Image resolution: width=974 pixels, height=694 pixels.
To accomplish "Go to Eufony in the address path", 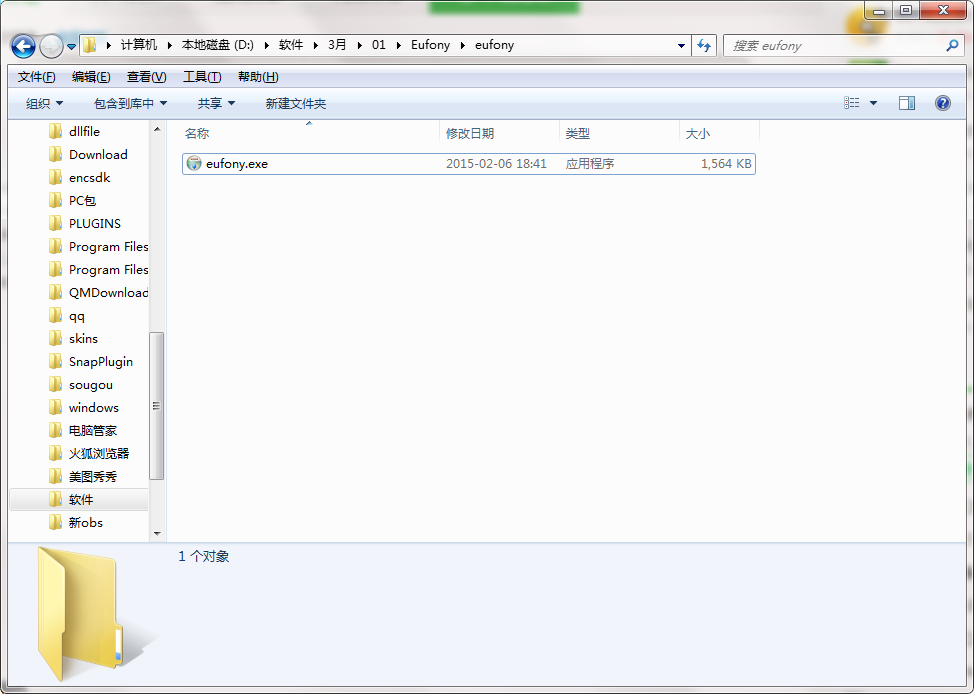I will point(430,45).
